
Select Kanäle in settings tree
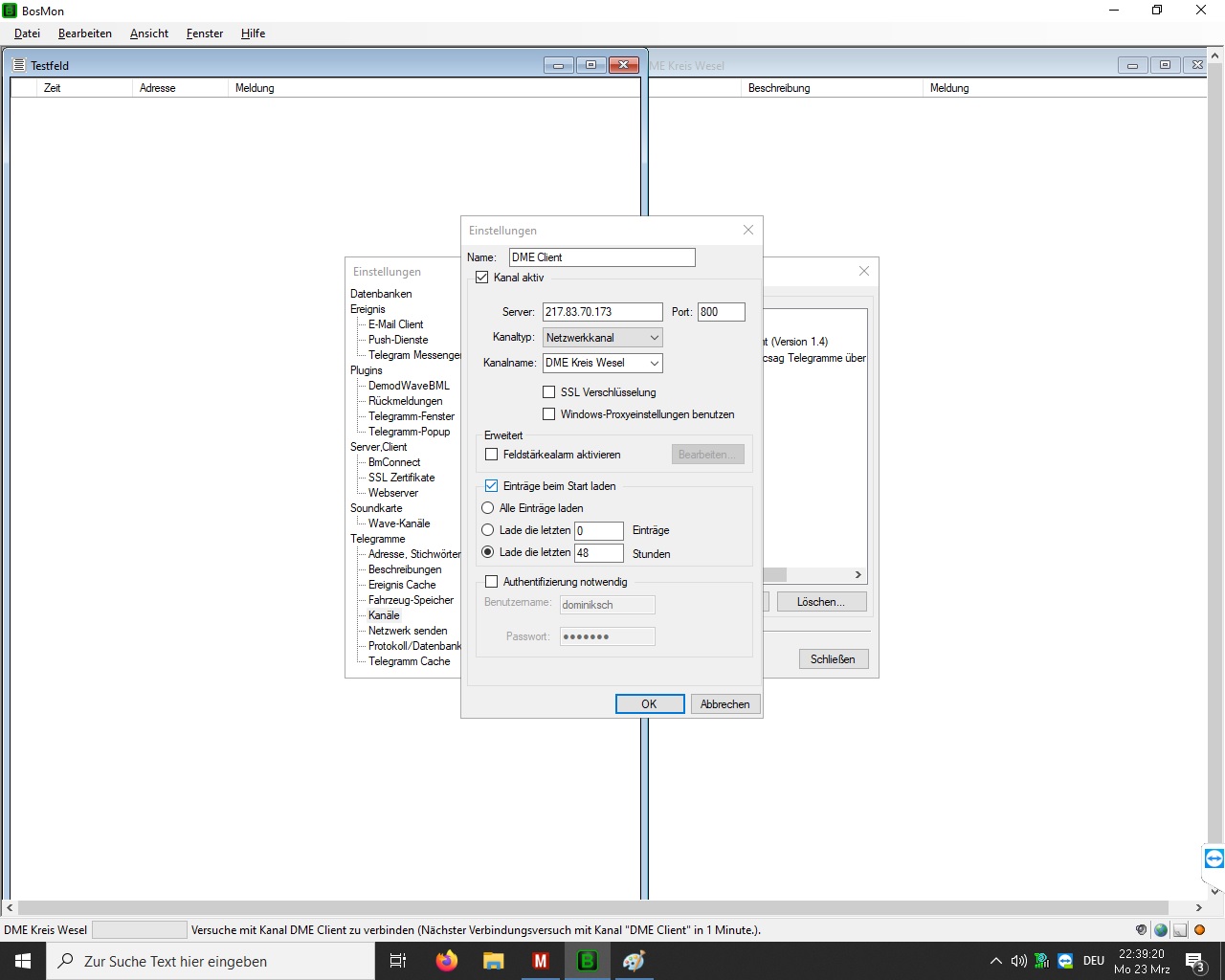(384, 615)
